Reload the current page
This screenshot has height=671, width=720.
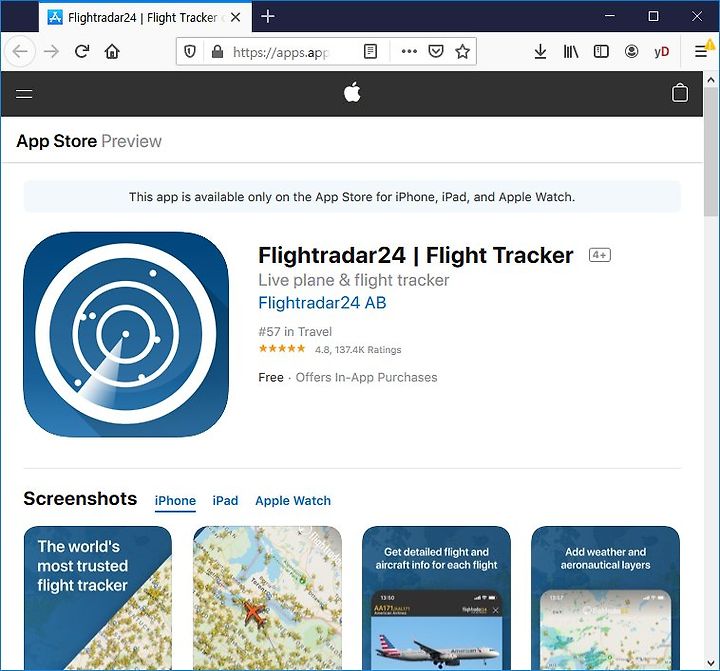point(82,51)
